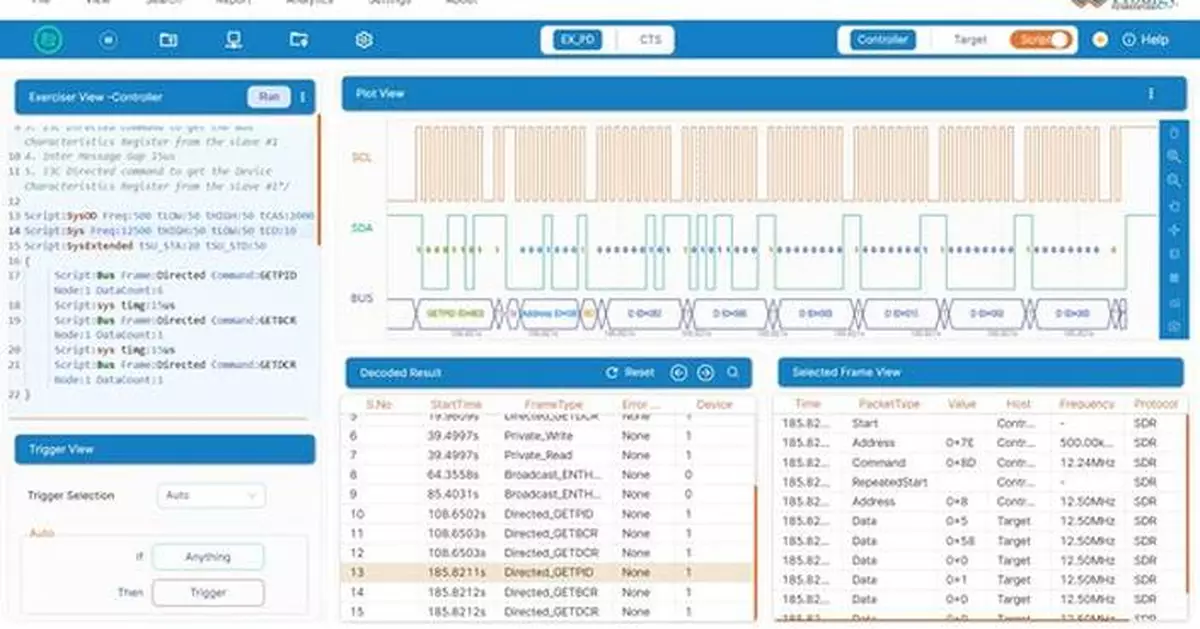
Task: Open the Analytics menu
Action: tap(310, 3)
